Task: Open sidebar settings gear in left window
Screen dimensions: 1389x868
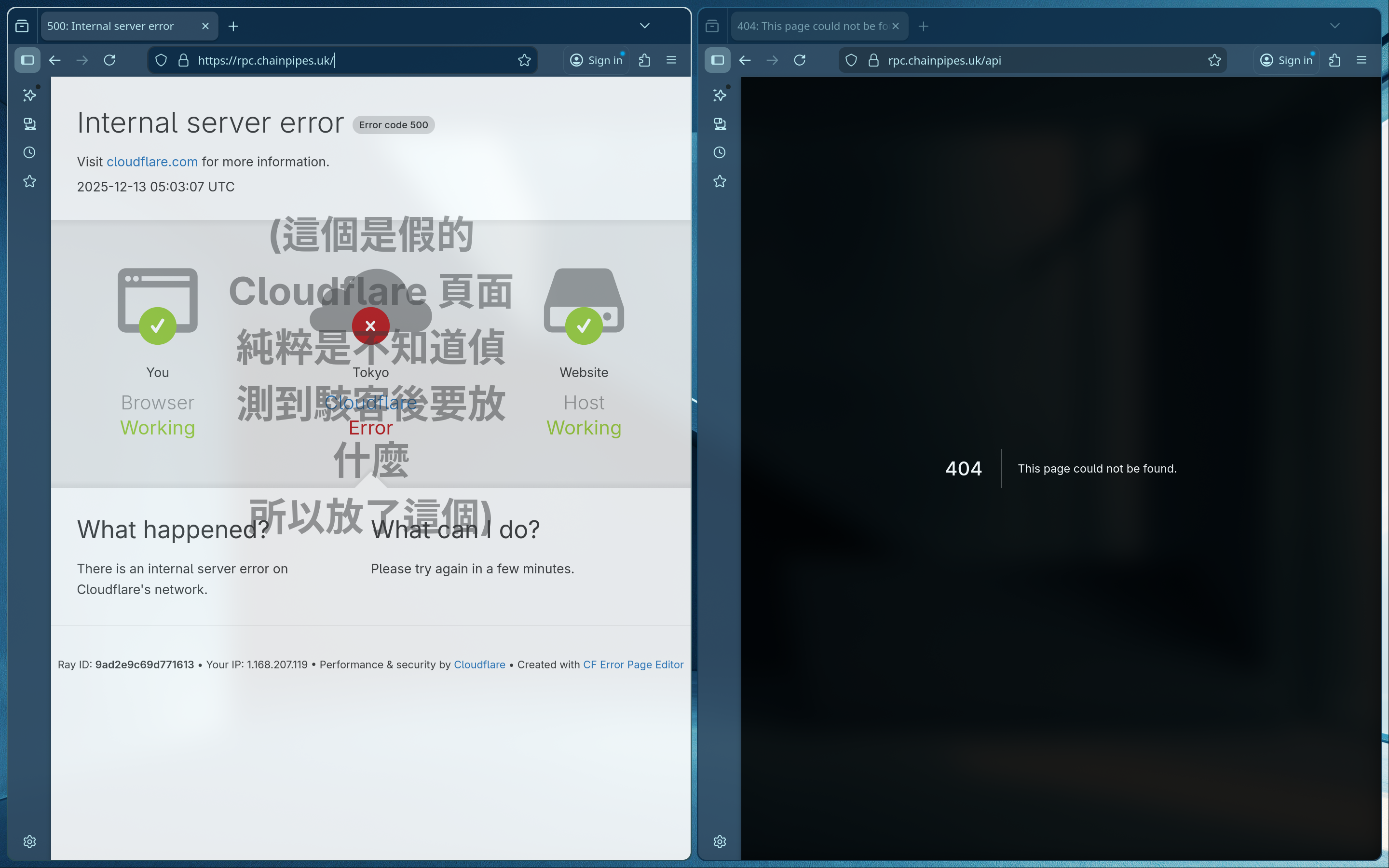Action: (x=30, y=841)
